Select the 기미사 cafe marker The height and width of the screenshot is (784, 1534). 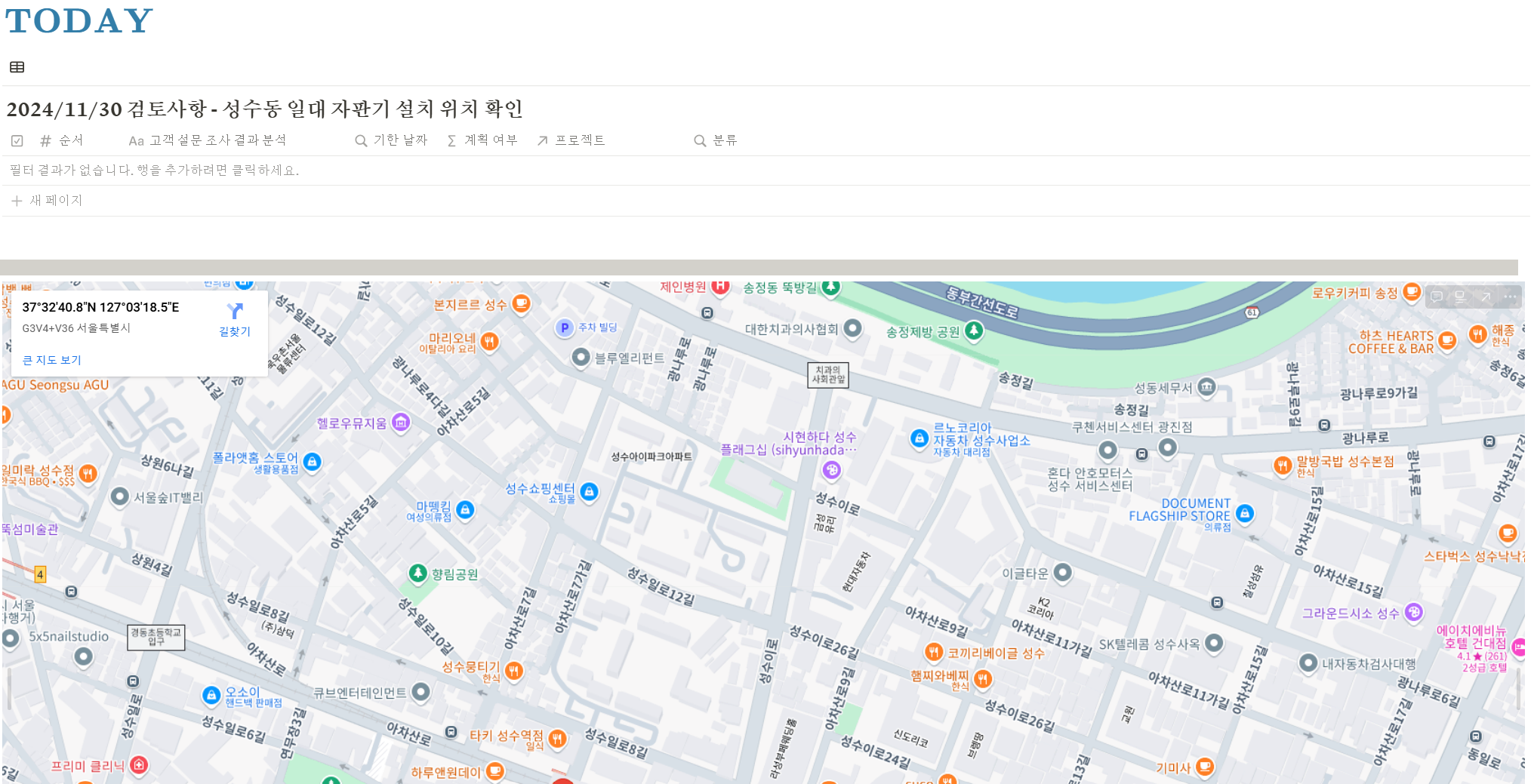[1205, 767]
